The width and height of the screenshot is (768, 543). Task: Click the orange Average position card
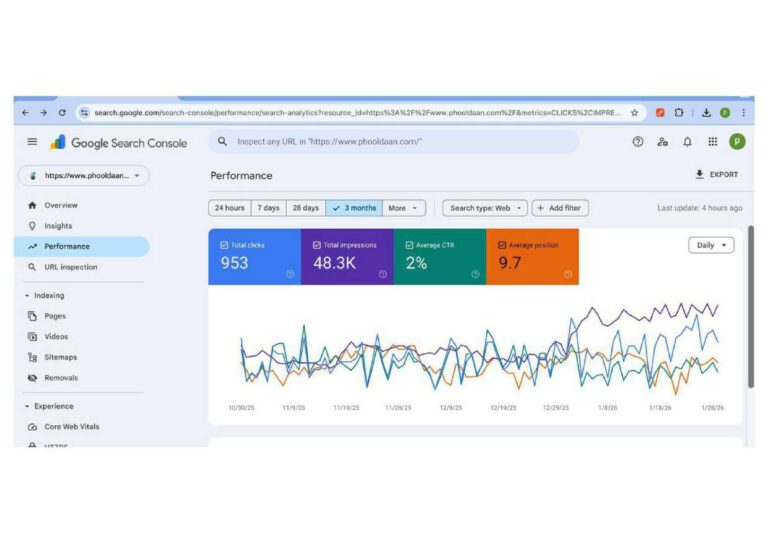pos(532,257)
